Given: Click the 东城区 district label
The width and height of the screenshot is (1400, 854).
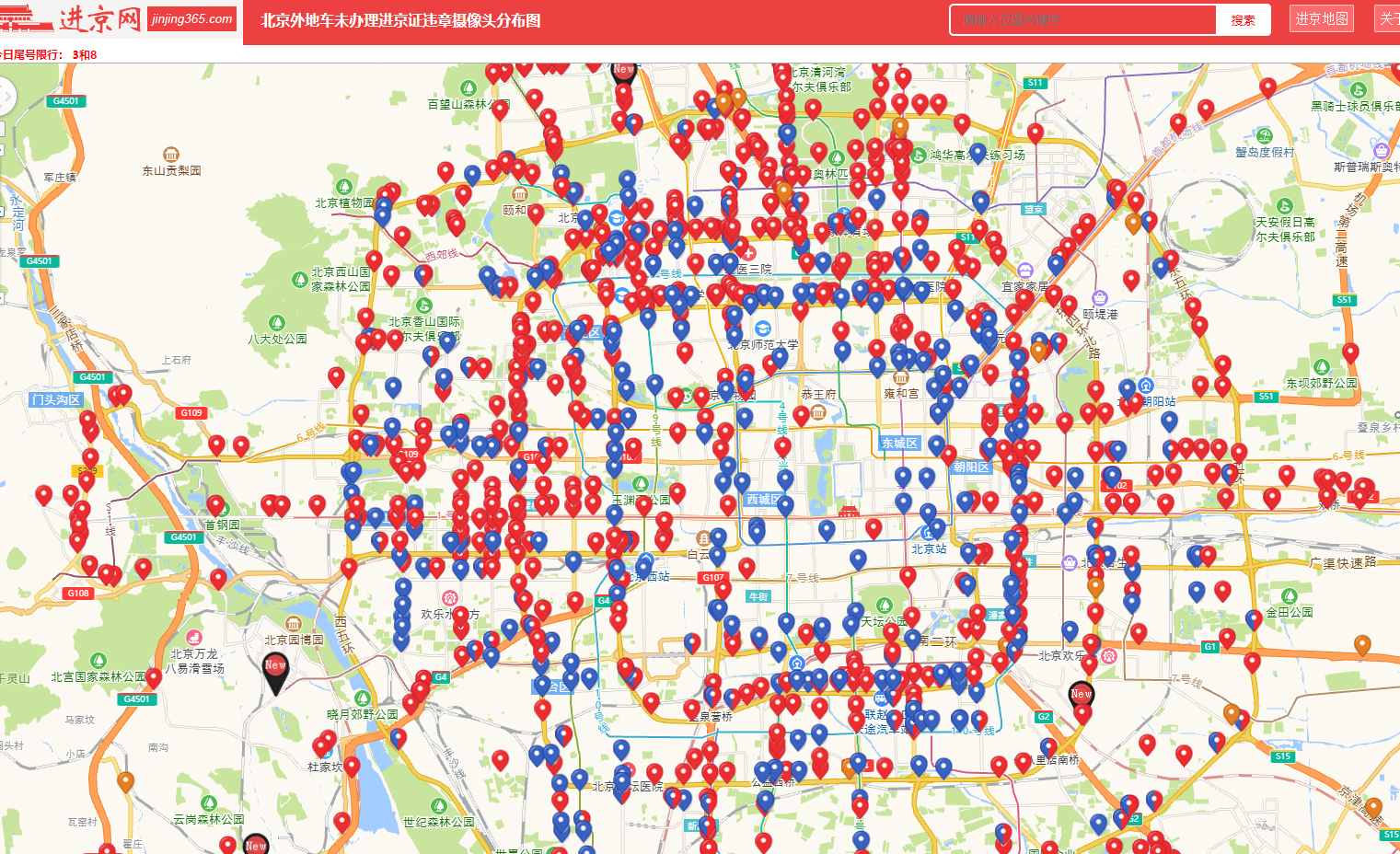Looking at the screenshot, I should click(899, 443).
